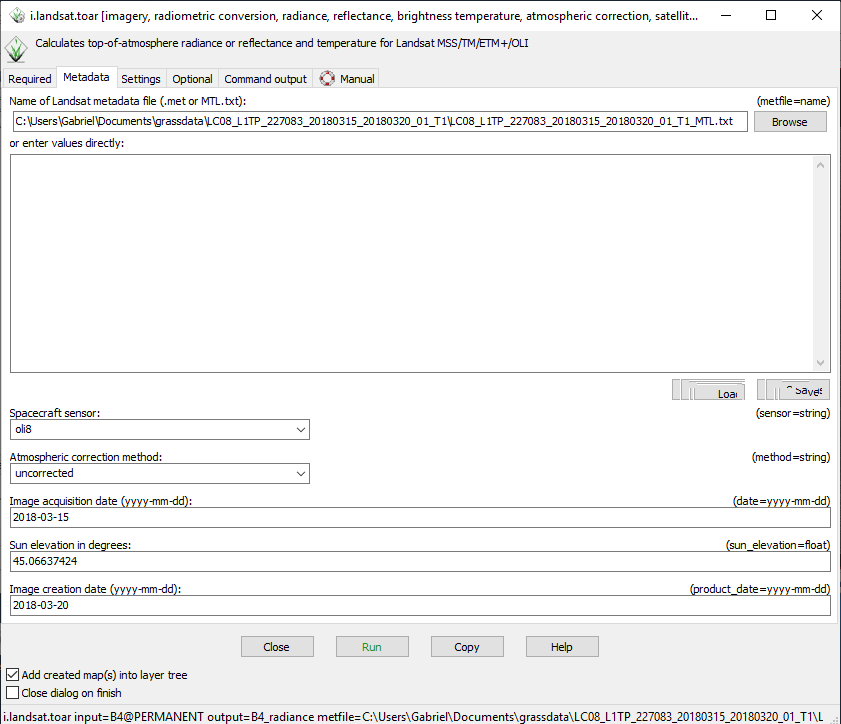Maximize the i.landsat.toar window
Screen dimensions: 841x724
point(771,16)
